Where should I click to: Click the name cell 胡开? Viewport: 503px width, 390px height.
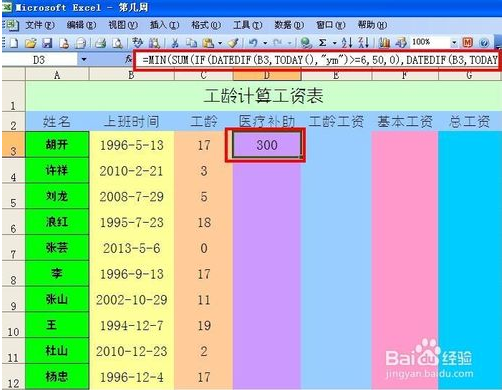(57, 144)
